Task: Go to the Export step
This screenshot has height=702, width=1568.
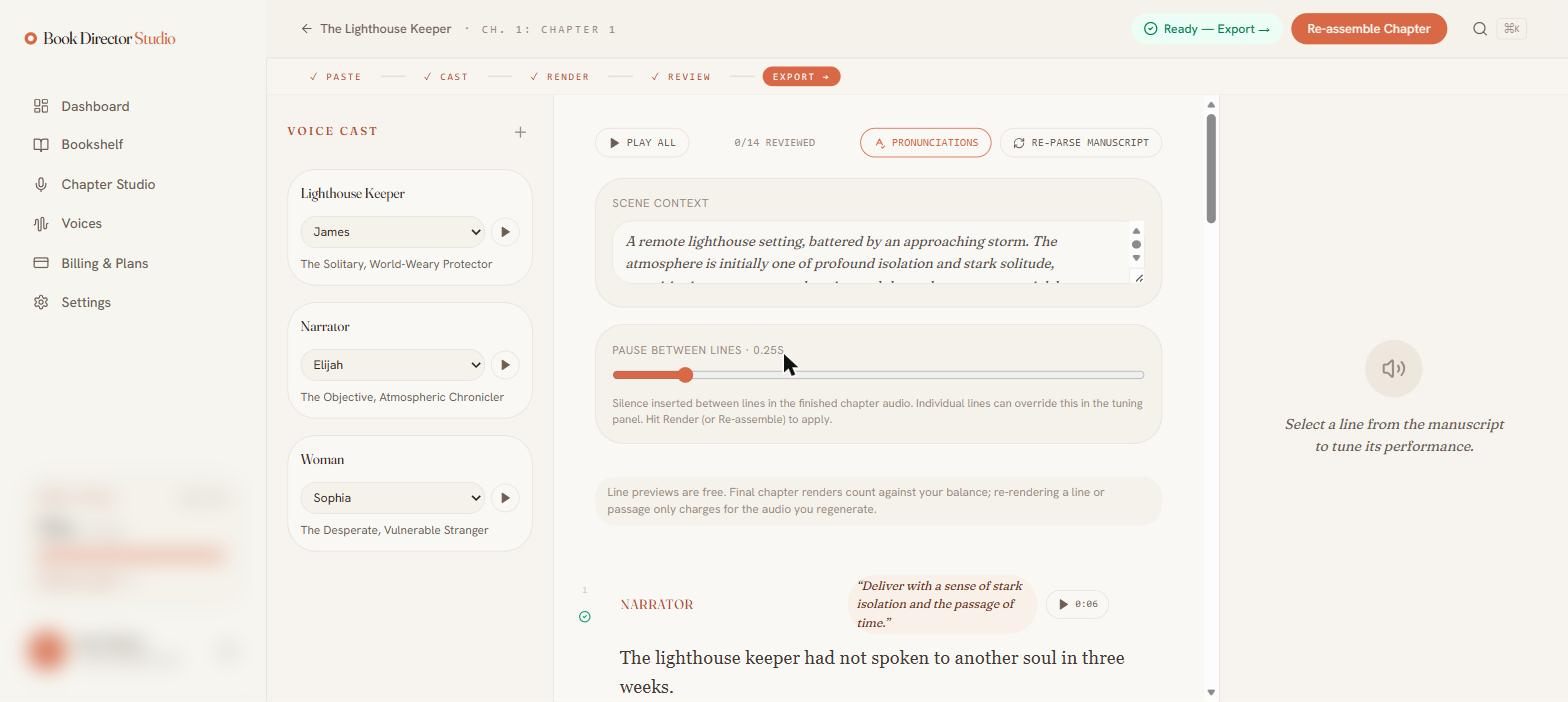Action: coord(801,76)
